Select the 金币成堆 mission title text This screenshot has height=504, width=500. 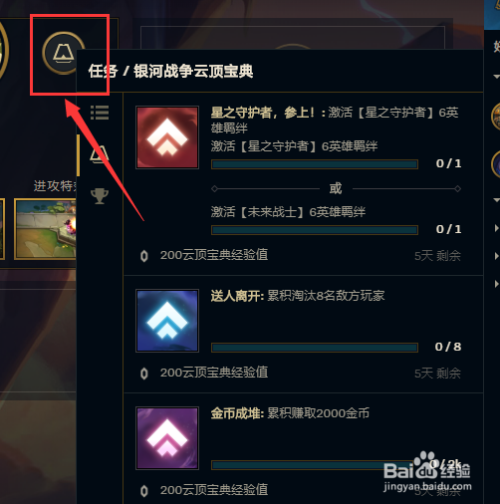tap(237, 413)
